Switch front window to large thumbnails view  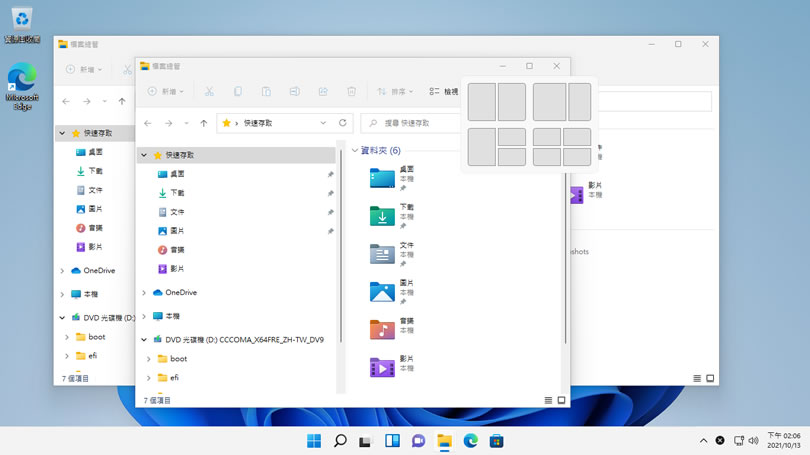coord(562,400)
